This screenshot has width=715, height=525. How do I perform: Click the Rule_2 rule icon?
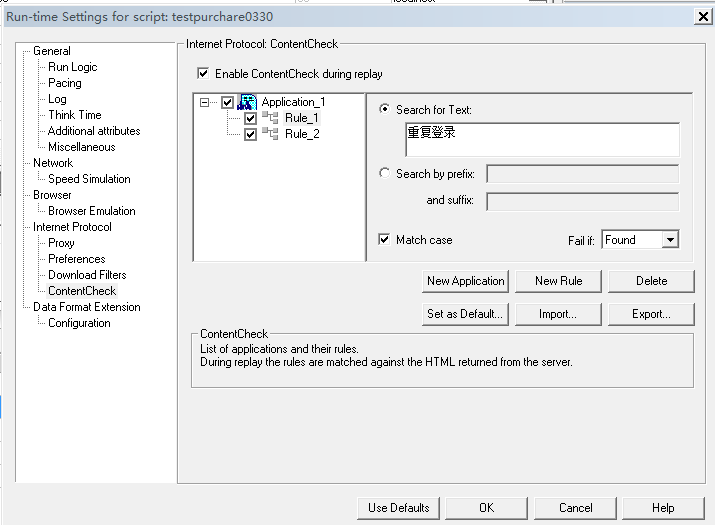click(x=270, y=134)
